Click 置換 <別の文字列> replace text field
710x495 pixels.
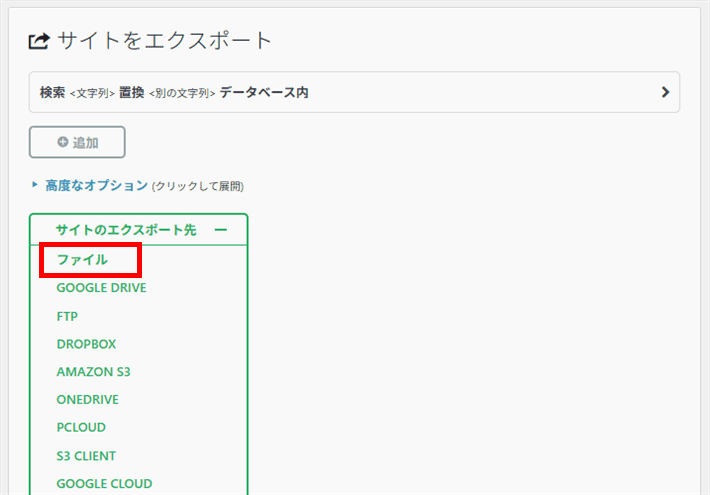point(167,92)
